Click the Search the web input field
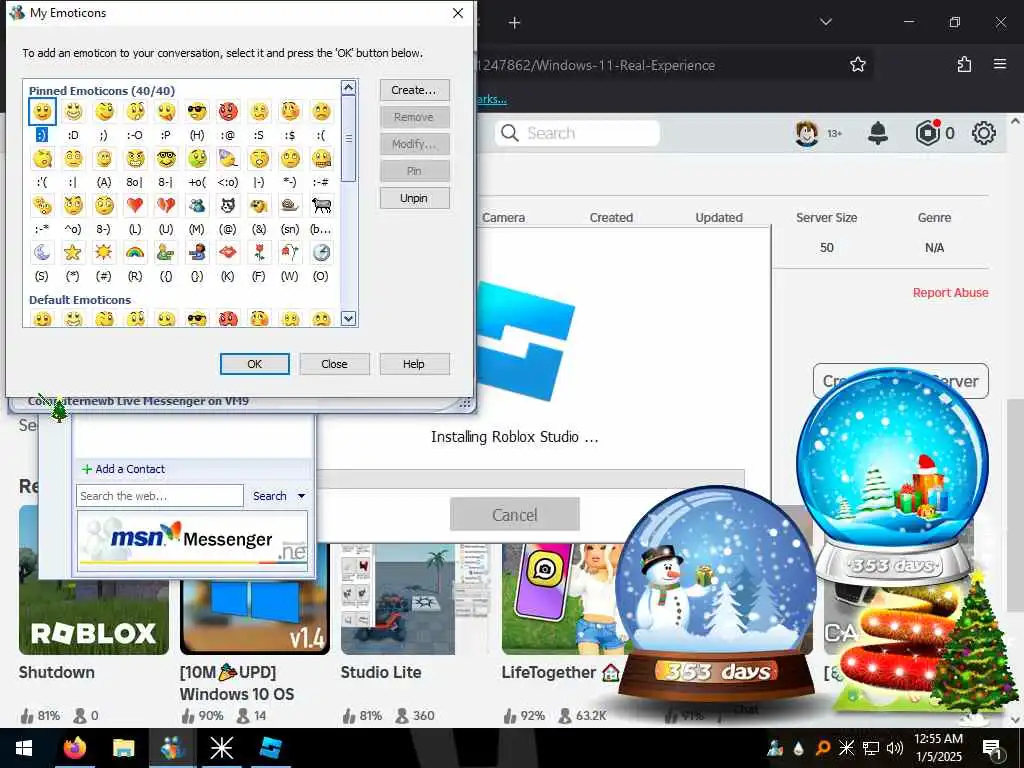This screenshot has width=1024, height=768. click(160, 496)
